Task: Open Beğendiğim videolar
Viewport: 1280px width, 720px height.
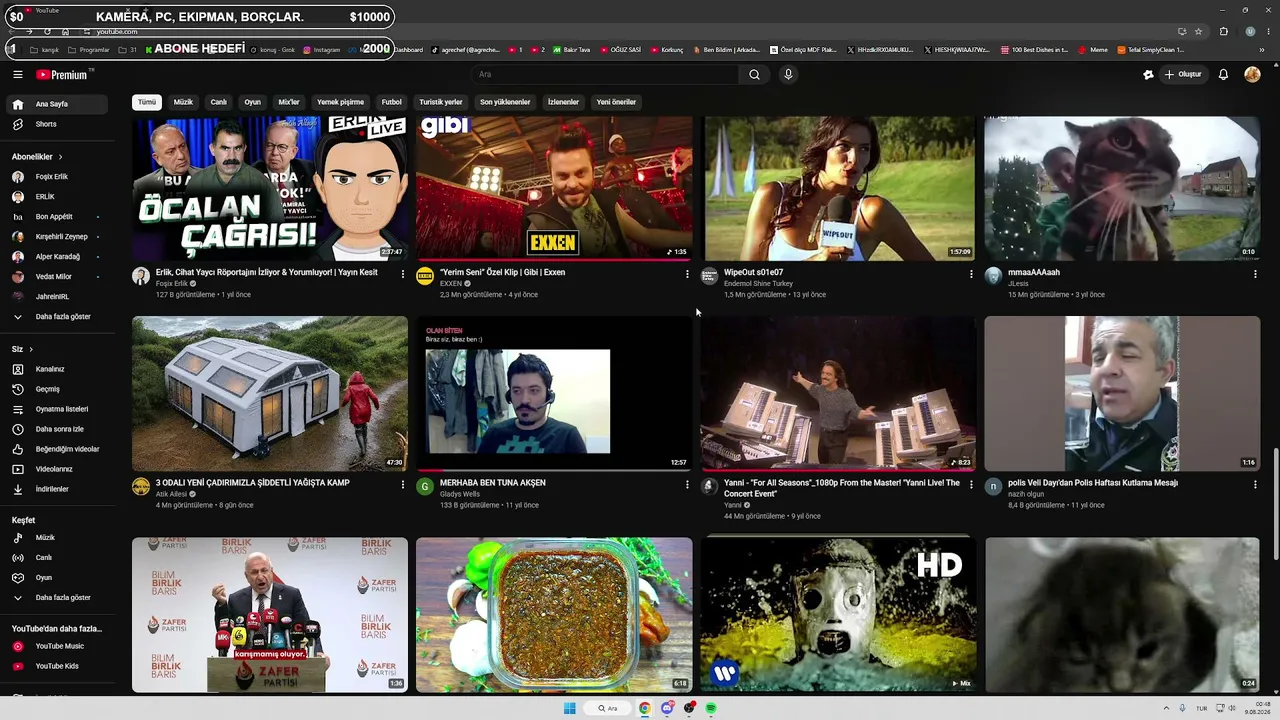Action: [x=62, y=449]
